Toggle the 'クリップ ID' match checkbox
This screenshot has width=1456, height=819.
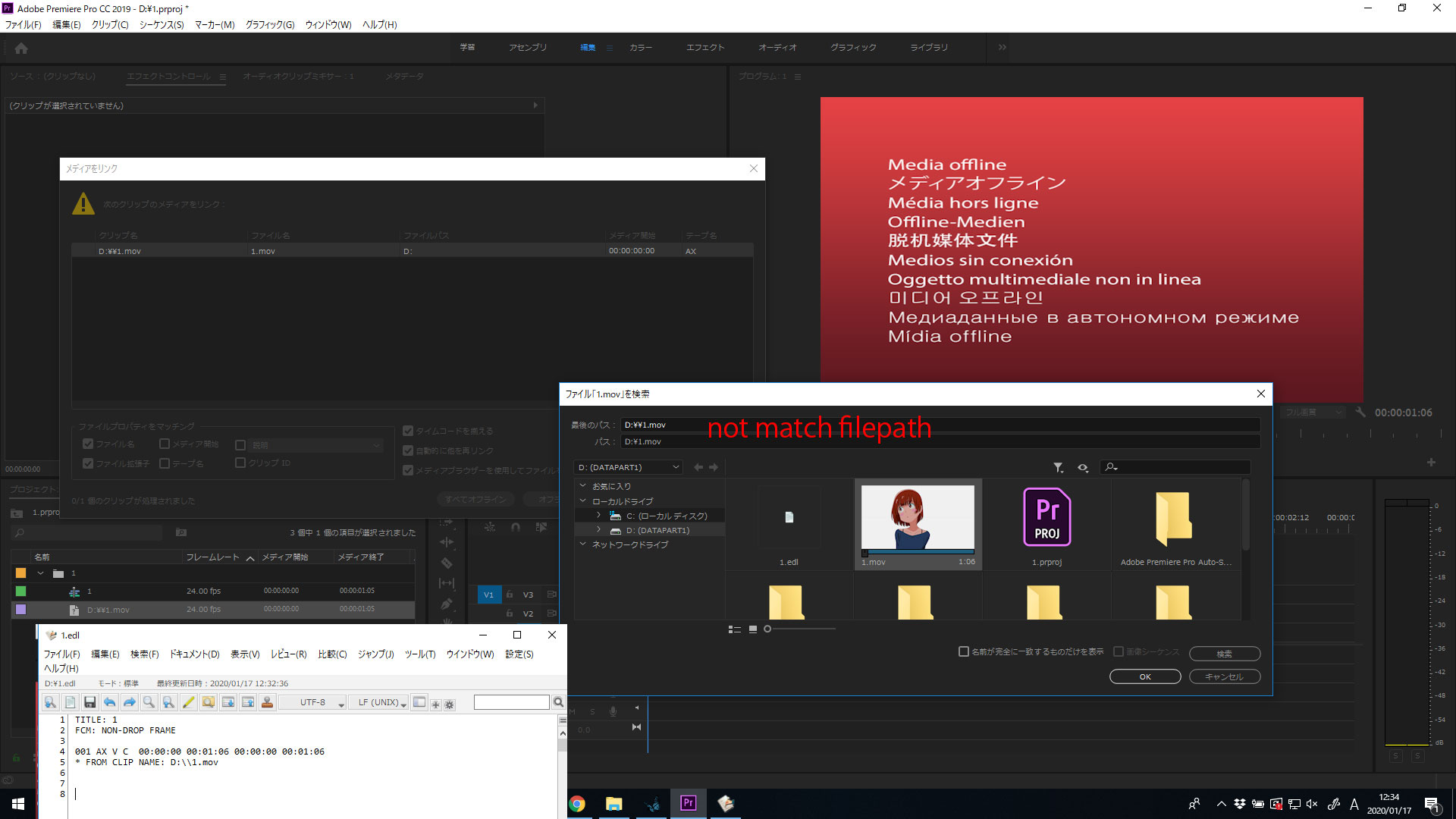(x=240, y=463)
